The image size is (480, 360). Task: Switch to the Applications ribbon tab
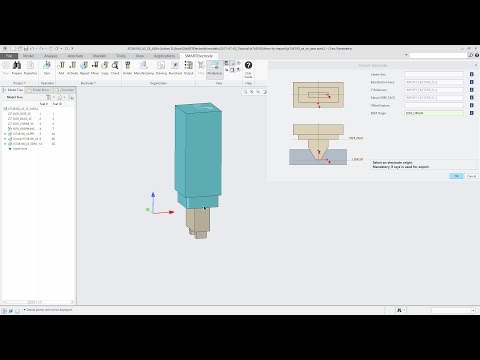[164, 56]
